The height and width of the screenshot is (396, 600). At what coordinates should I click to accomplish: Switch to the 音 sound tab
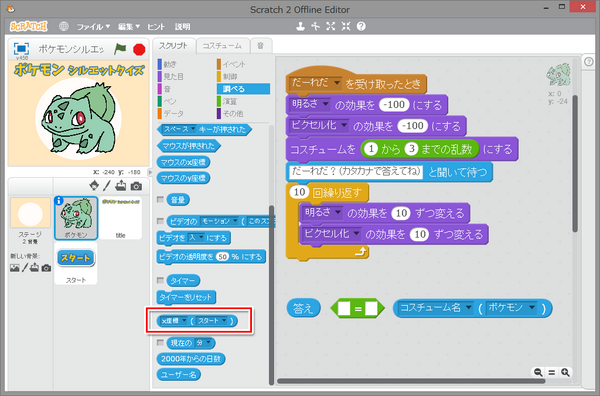[x=261, y=46]
